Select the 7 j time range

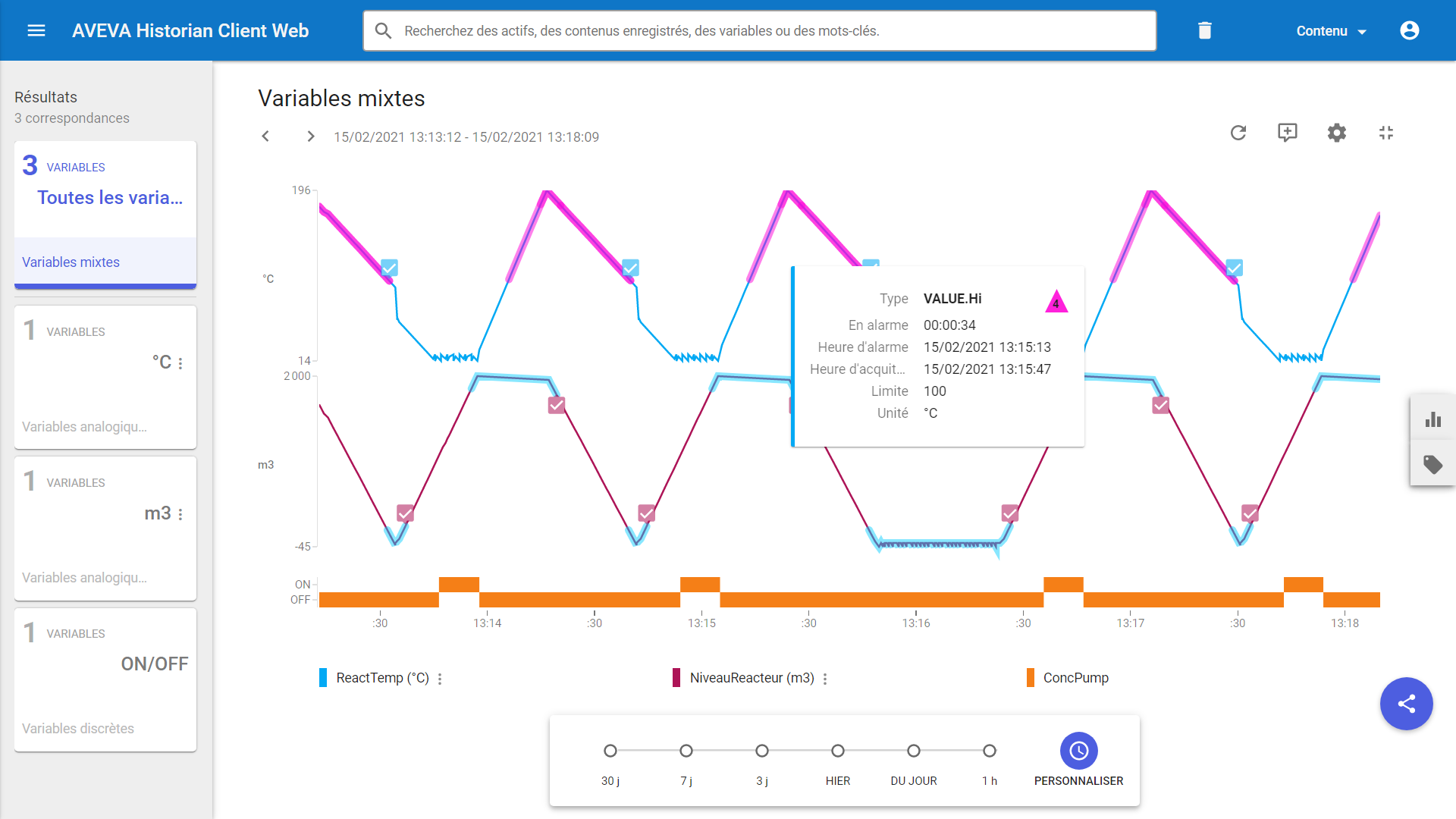pyautogui.click(x=686, y=751)
